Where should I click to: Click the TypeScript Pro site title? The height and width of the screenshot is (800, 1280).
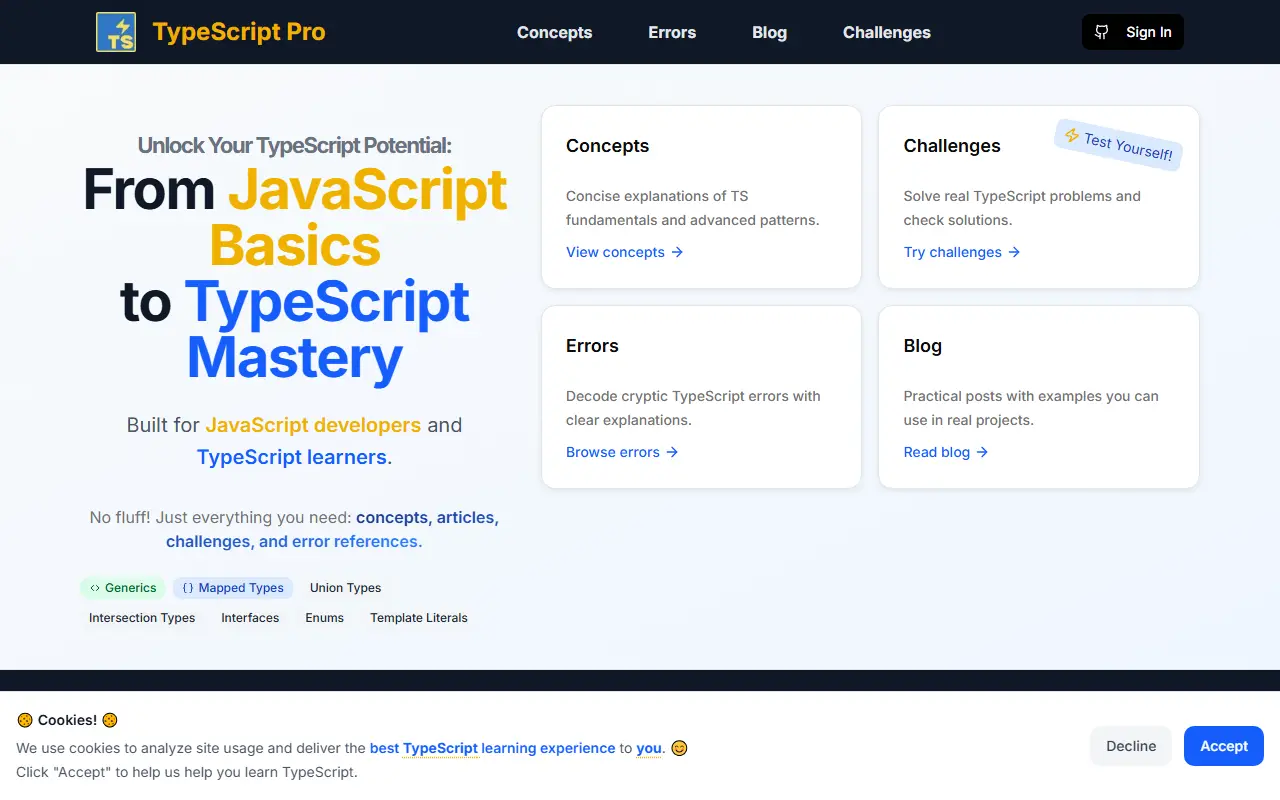click(x=239, y=32)
